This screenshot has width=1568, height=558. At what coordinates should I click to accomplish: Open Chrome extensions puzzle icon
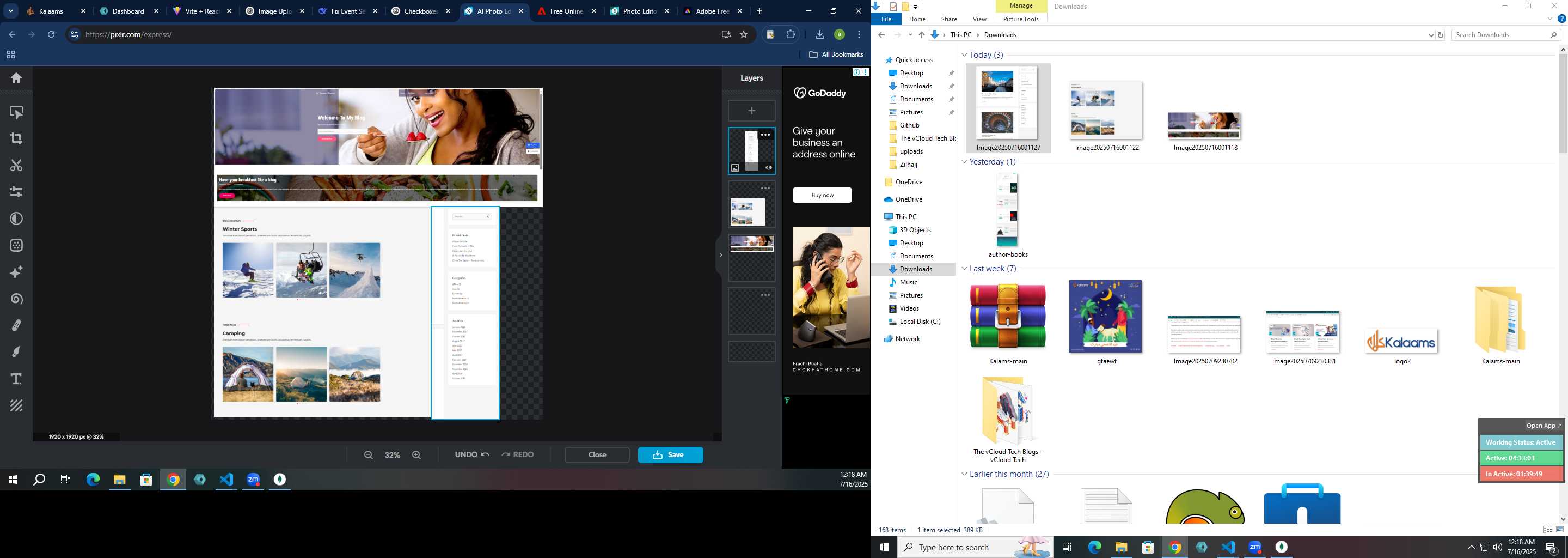[x=791, y=35]
